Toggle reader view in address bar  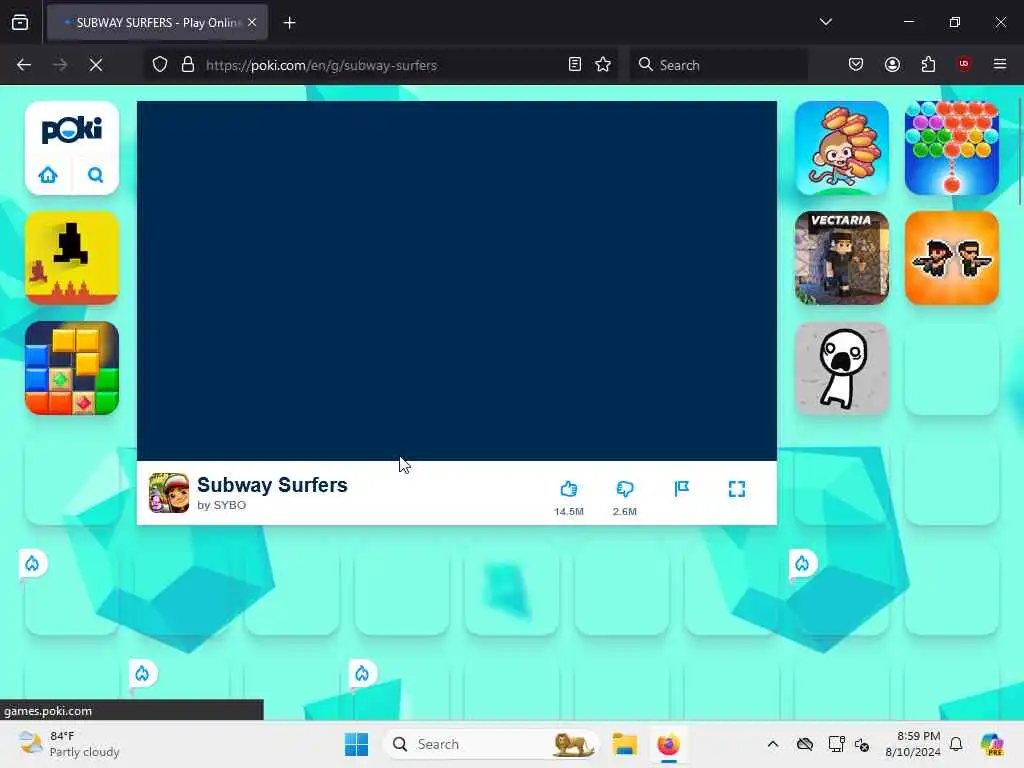575,65
